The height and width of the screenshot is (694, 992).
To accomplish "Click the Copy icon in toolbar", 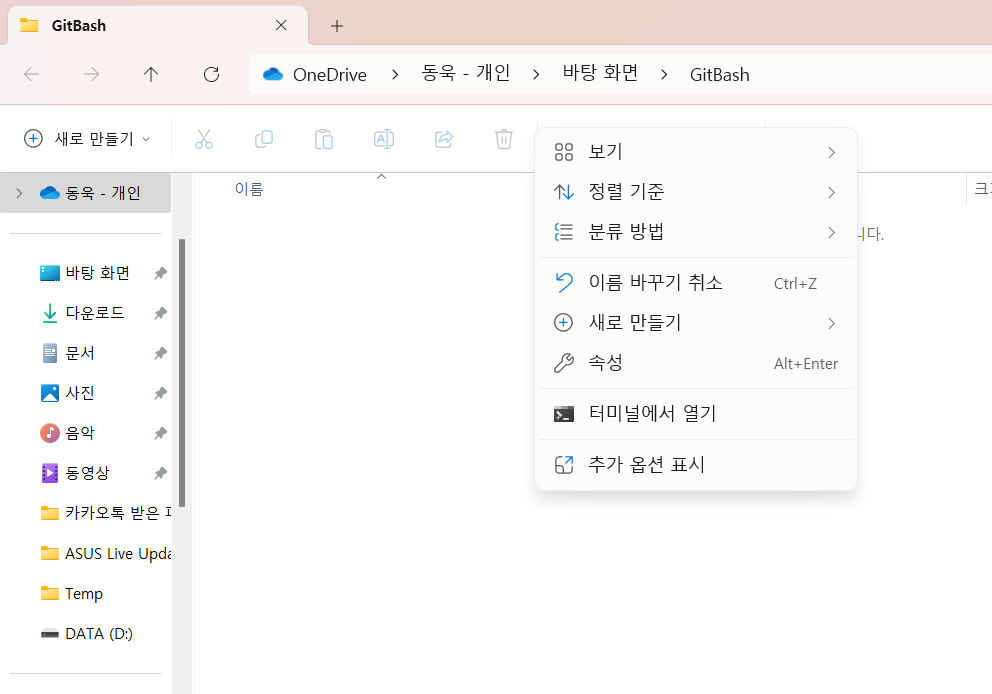I will (264, 139).
